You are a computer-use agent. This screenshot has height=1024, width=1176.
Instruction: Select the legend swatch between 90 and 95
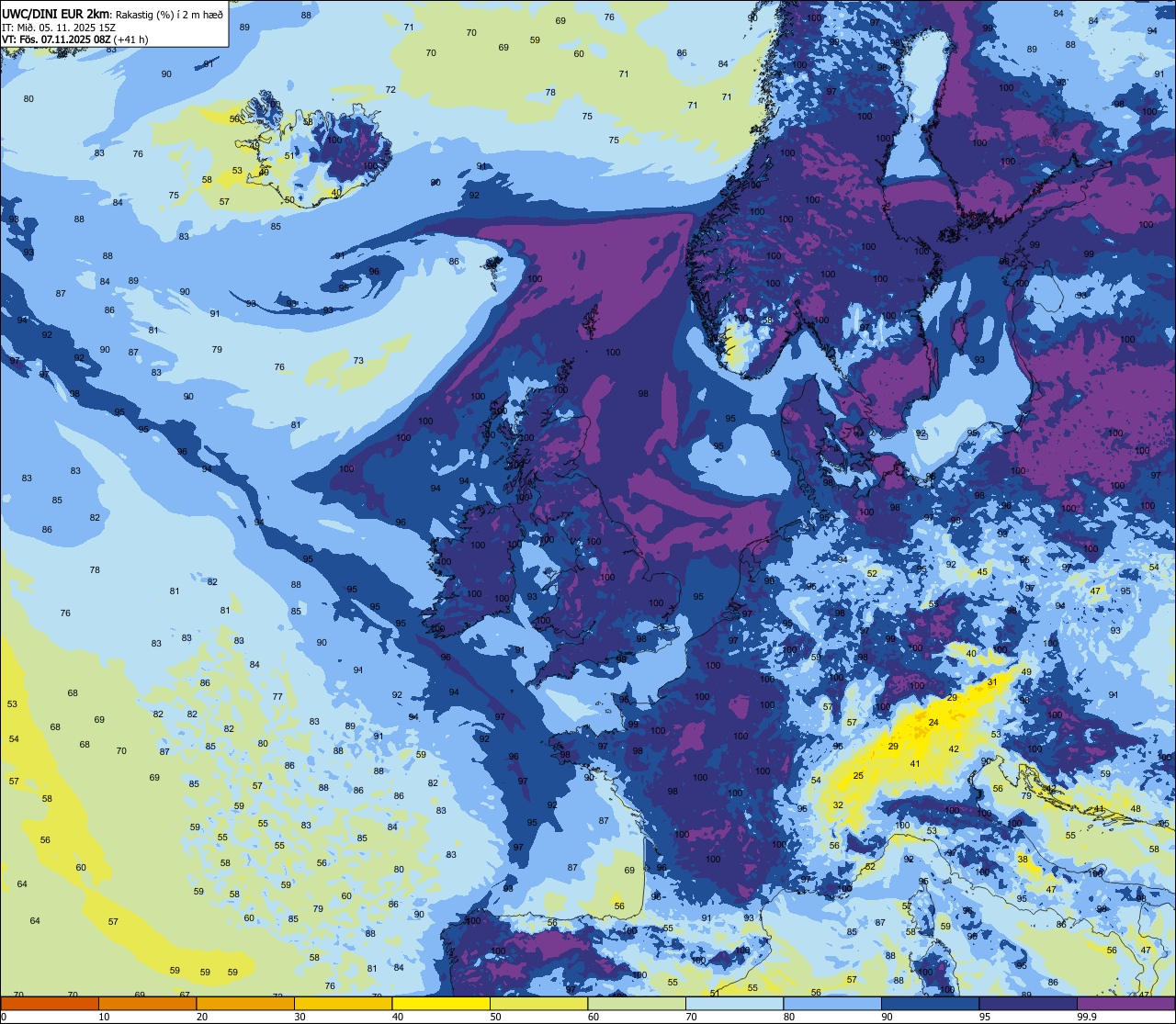tap(930, 1003)
